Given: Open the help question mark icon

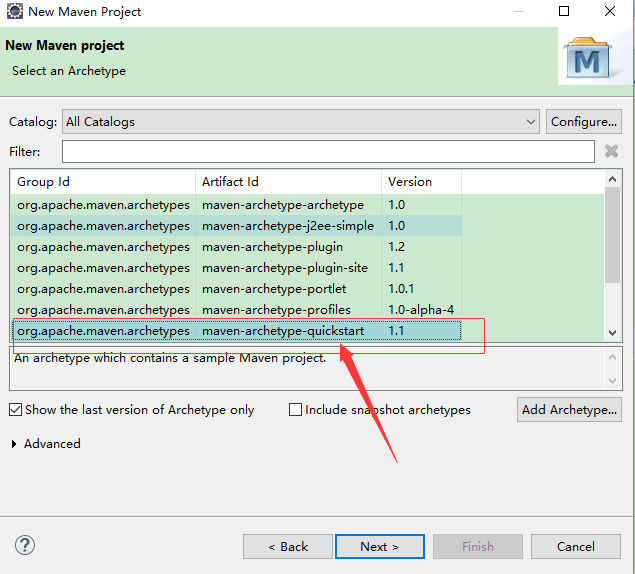Looking at the screenshot, I should [x=25, y=545].
